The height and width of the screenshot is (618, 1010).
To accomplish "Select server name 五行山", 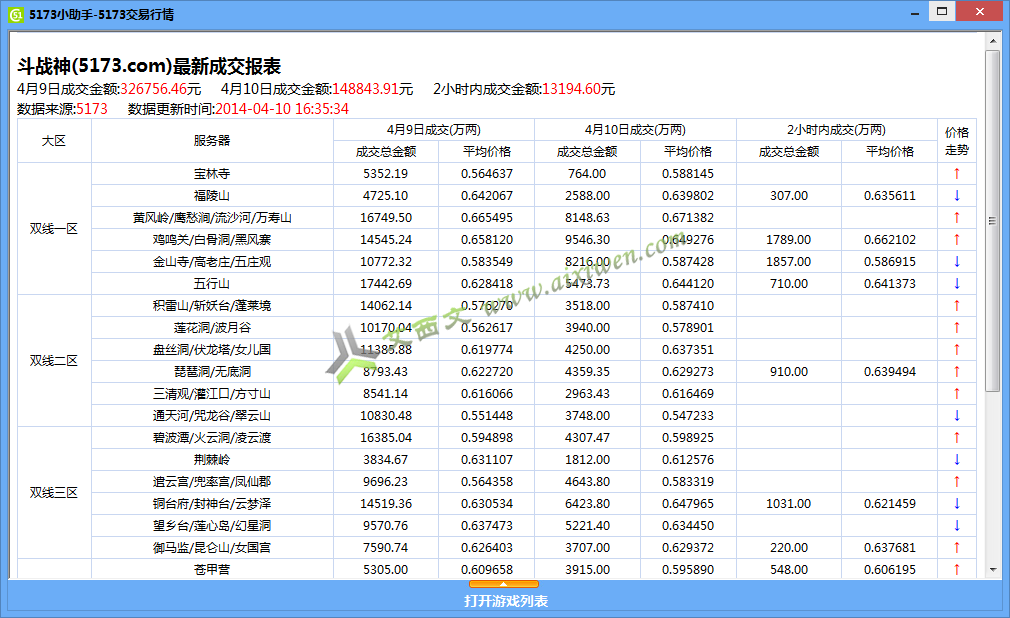I will [x=212, y=284].
